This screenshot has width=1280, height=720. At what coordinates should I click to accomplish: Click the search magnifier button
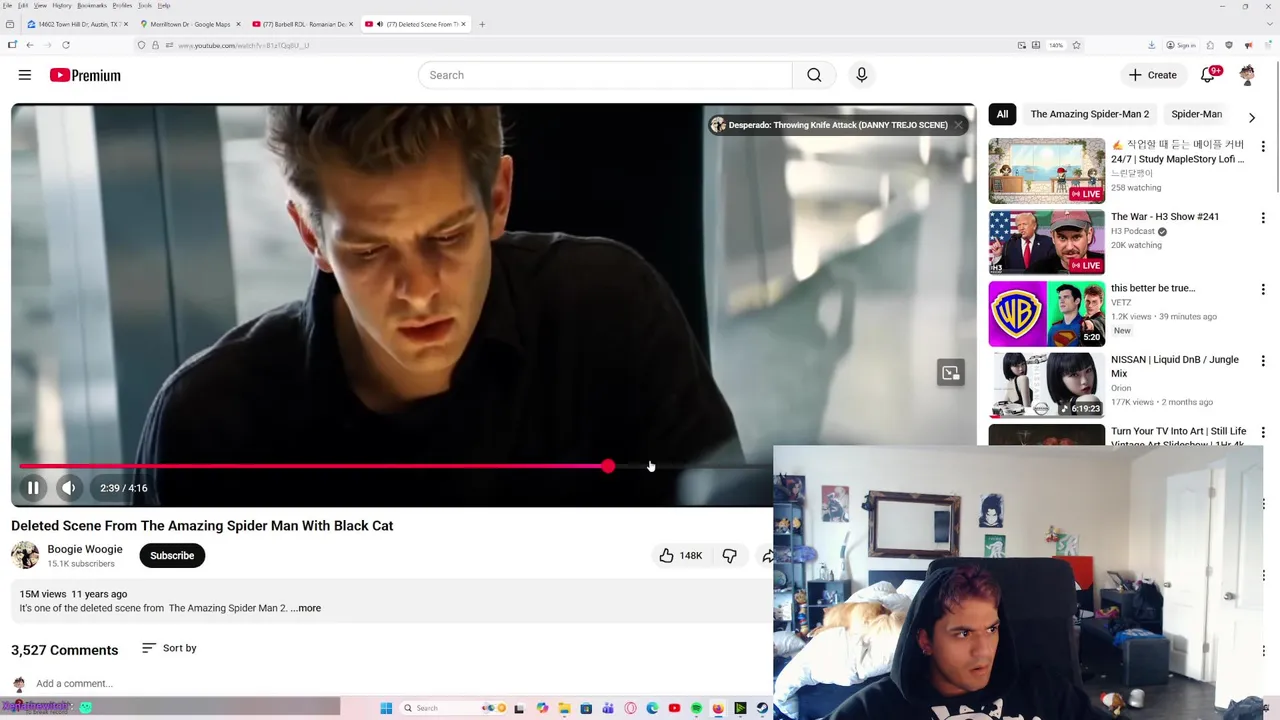814,75
